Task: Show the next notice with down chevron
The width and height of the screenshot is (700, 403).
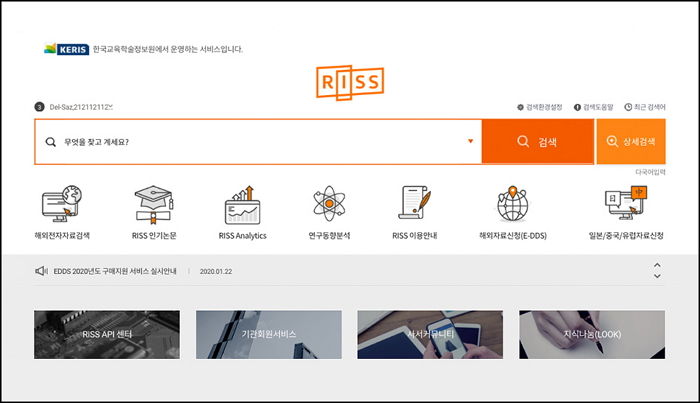Action: (x=657, y=276)
